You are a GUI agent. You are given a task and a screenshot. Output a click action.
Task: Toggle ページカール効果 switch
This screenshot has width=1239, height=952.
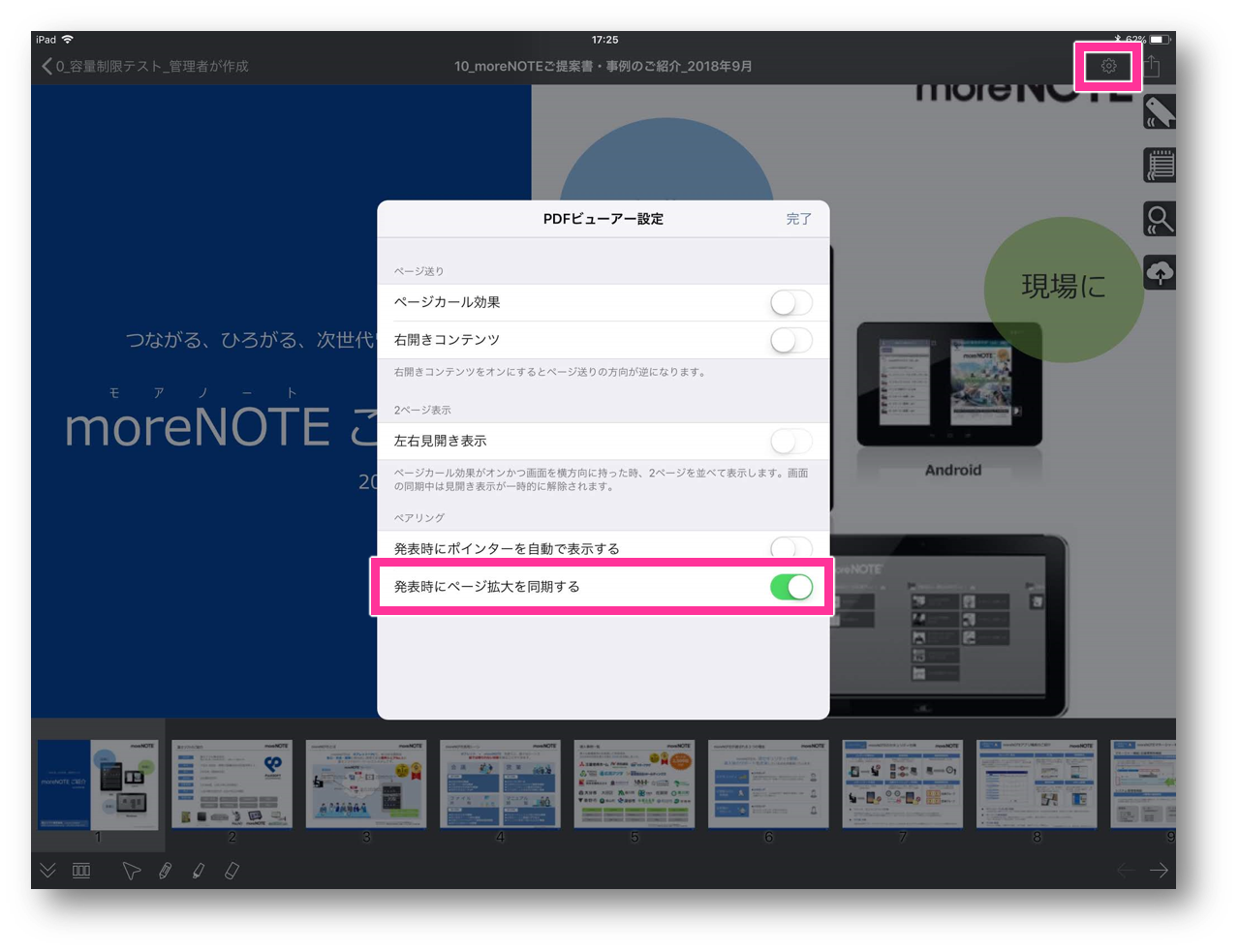(x=791, y=302)
